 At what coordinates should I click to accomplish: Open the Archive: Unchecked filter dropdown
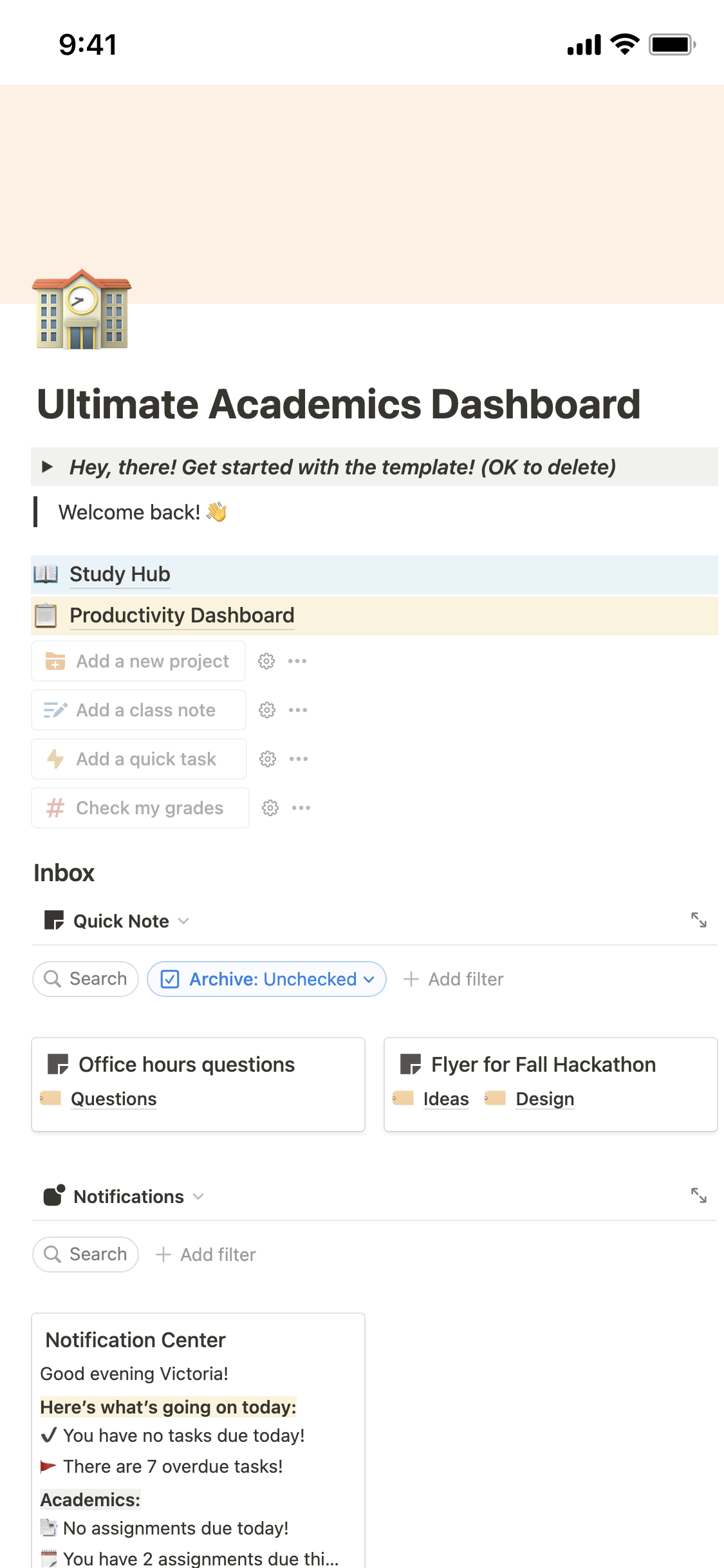(x=266, y=979)
